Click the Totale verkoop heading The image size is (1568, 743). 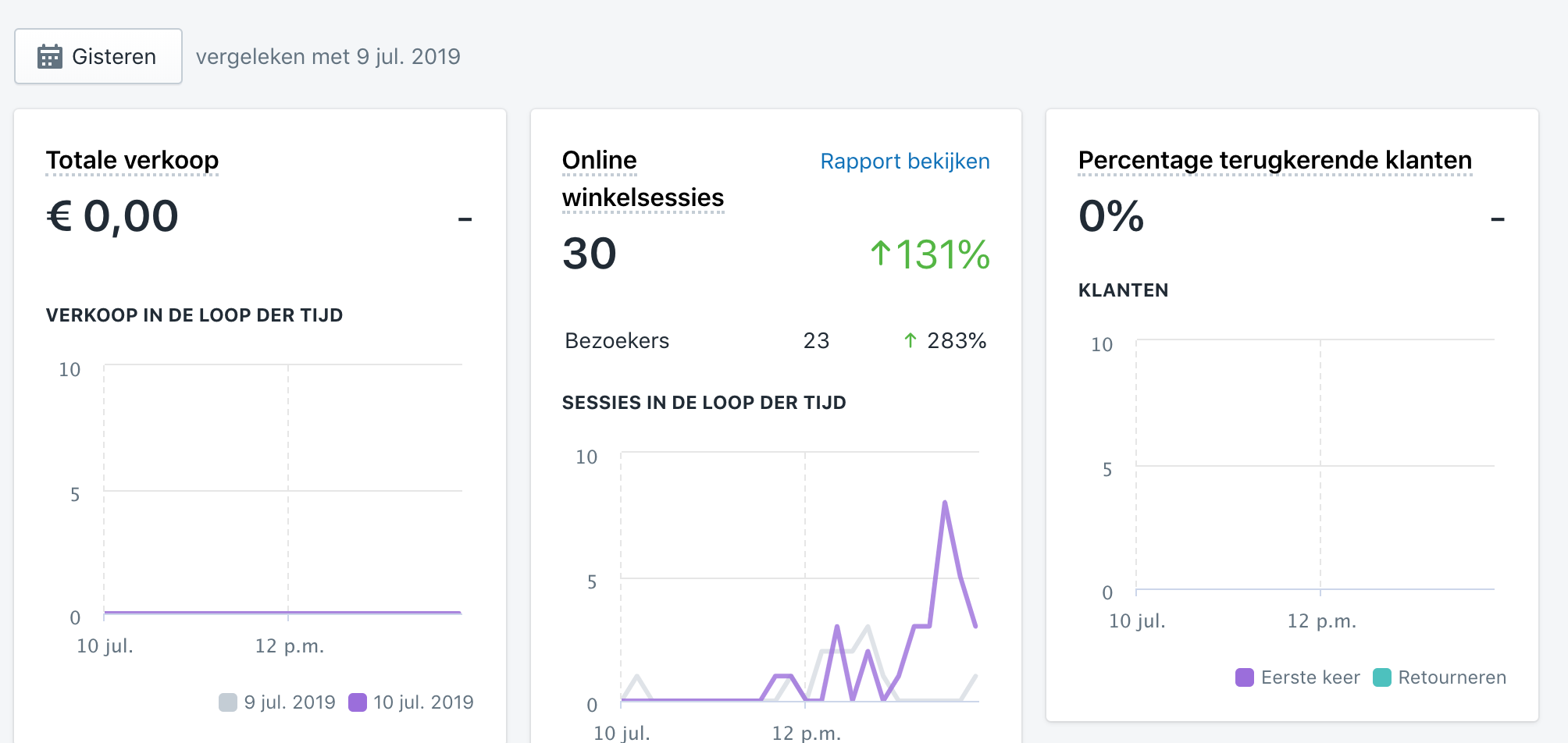[x=132, y=160]
